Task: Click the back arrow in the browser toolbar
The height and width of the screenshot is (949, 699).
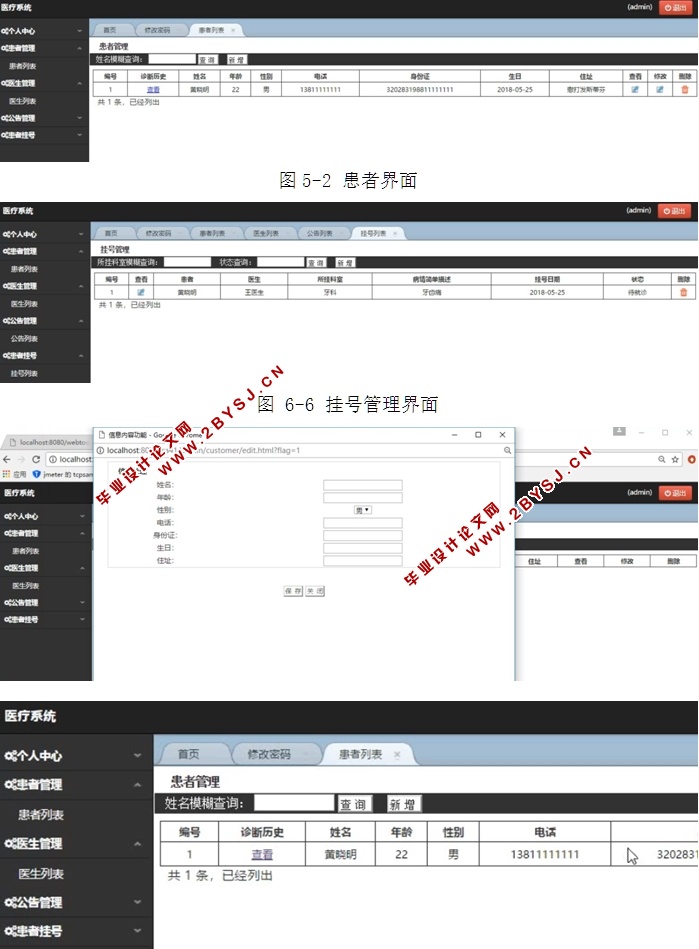Action: point(8,459)
